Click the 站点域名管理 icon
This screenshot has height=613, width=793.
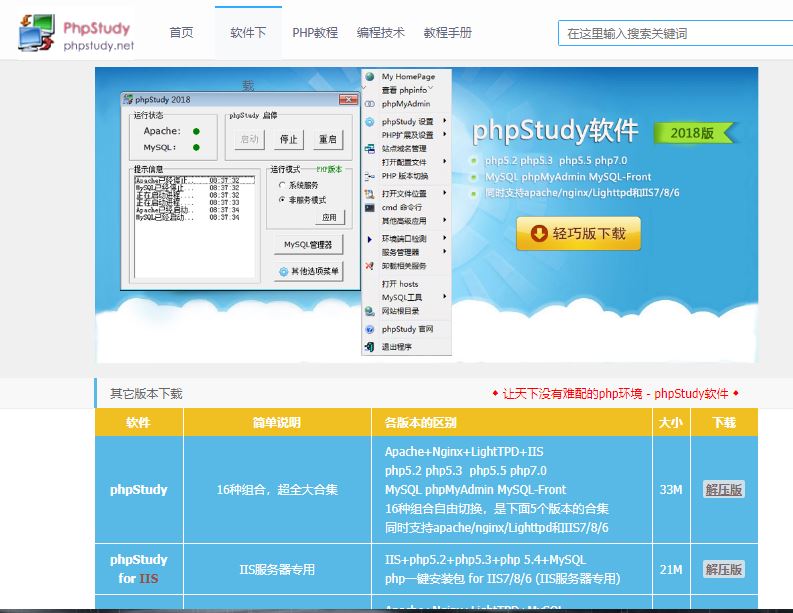(370, 148)
